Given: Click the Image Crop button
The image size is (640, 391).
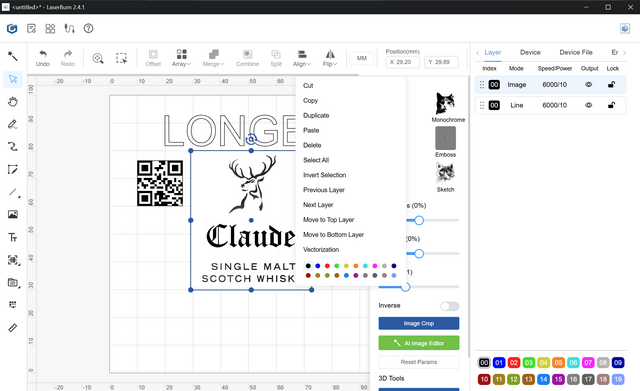Looking at the screenshot, I should 419,323.
